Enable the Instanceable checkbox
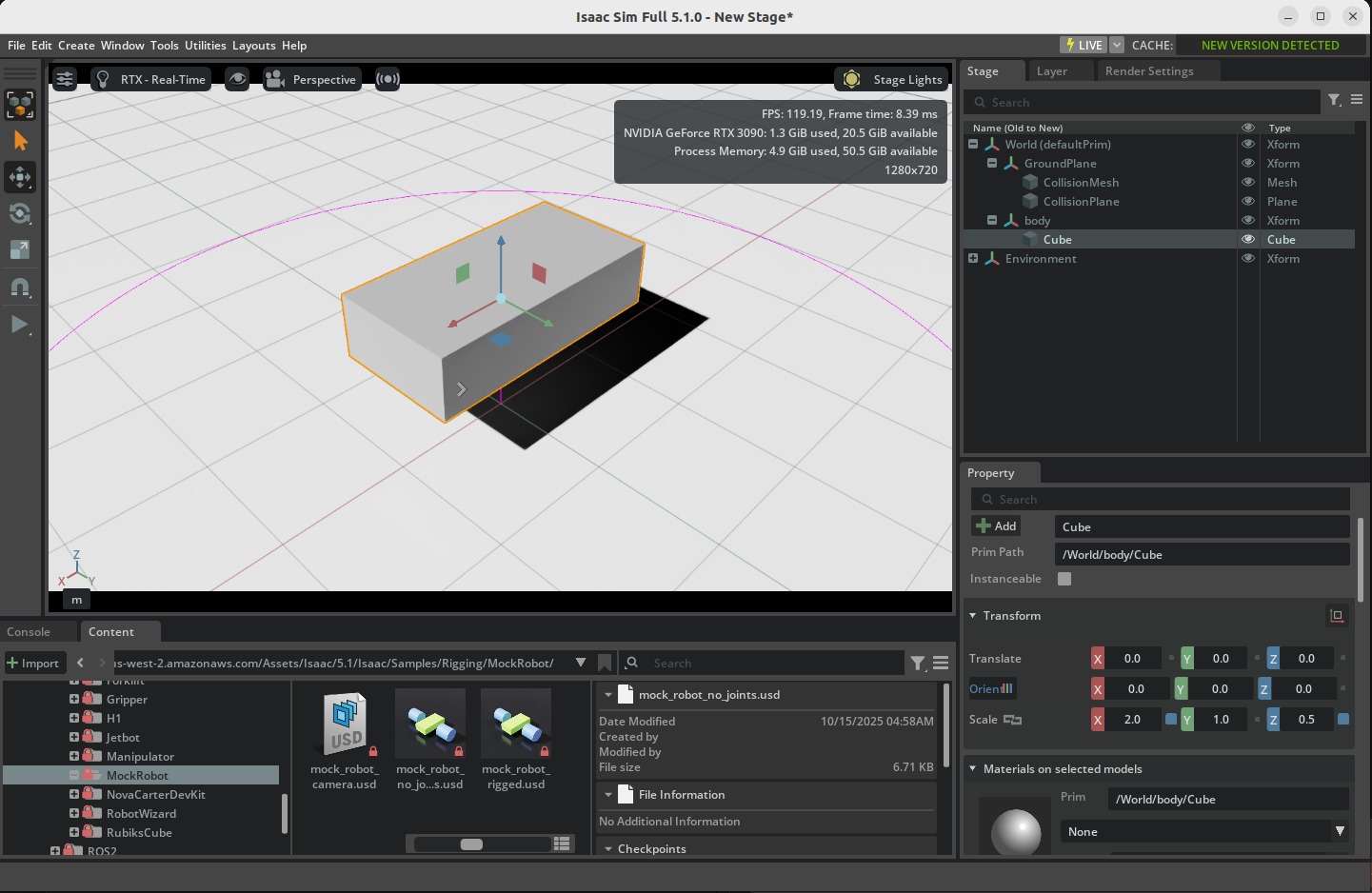The height and width of the screenshot is (893, 1372). tap(1064, 579)
